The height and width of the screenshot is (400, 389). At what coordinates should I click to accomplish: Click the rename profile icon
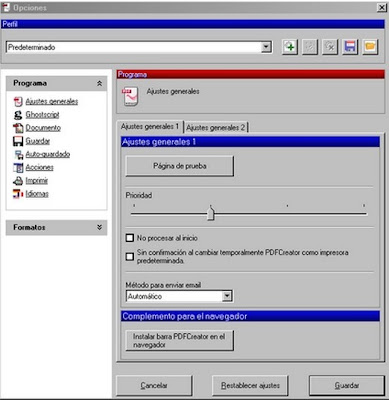(310, 47)
